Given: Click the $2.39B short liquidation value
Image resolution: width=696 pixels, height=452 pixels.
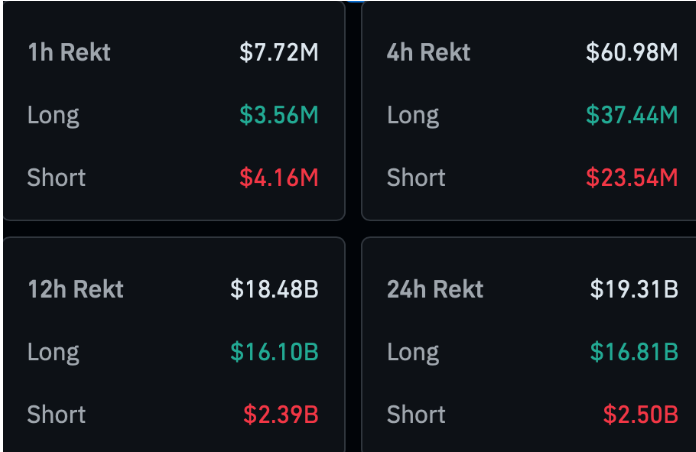Looking at the screenshot, I should (x=280, y=414).
